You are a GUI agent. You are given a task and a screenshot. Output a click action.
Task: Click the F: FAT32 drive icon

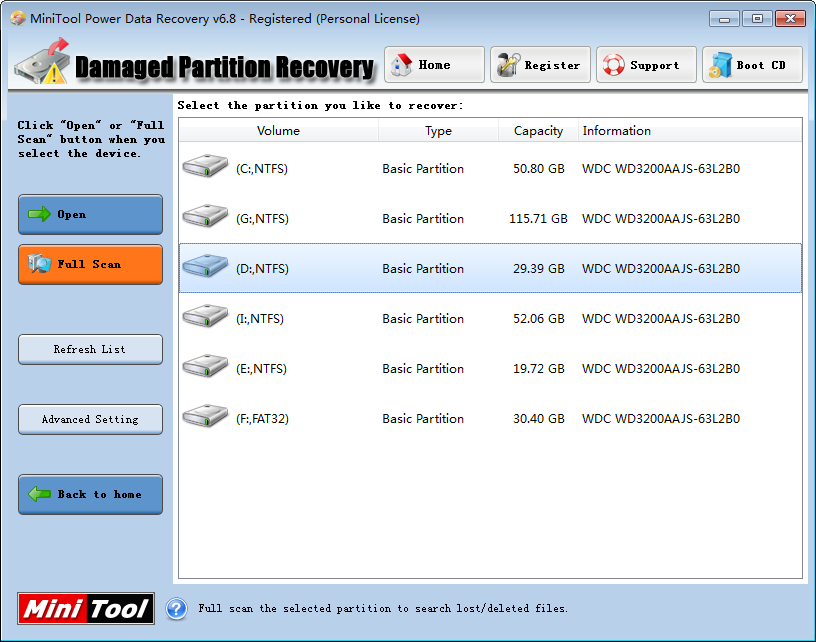(x=205, y=416)
